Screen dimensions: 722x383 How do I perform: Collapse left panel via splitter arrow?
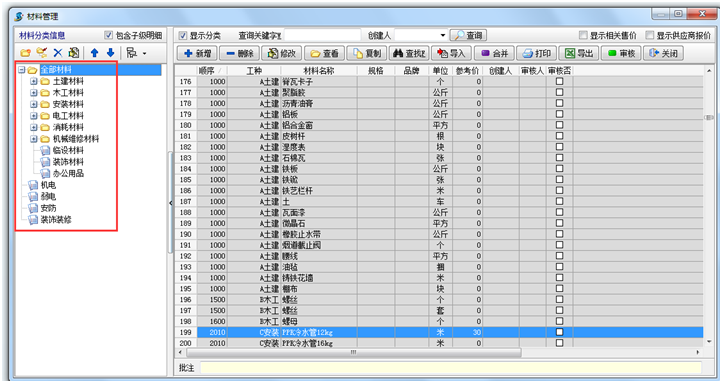(x=170, y=203)
